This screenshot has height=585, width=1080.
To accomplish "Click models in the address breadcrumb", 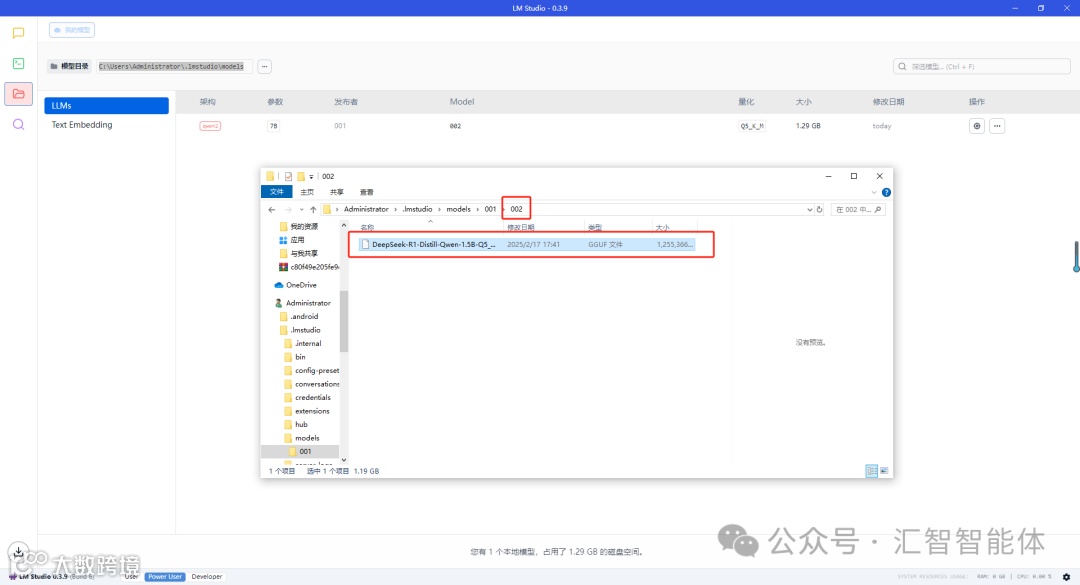I will (458, 209).
